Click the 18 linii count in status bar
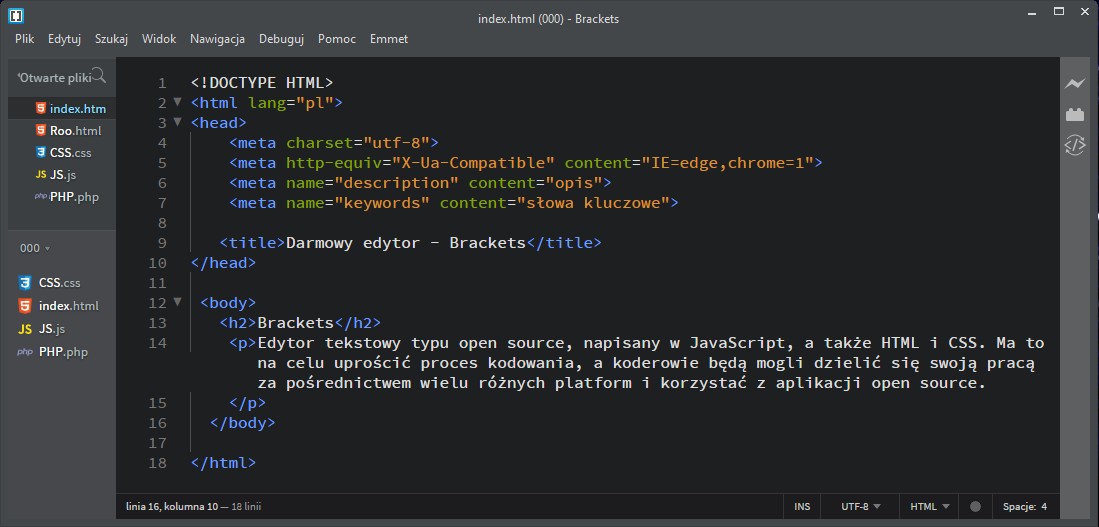This screenshot has width=1099, height=527. point(246,506)
